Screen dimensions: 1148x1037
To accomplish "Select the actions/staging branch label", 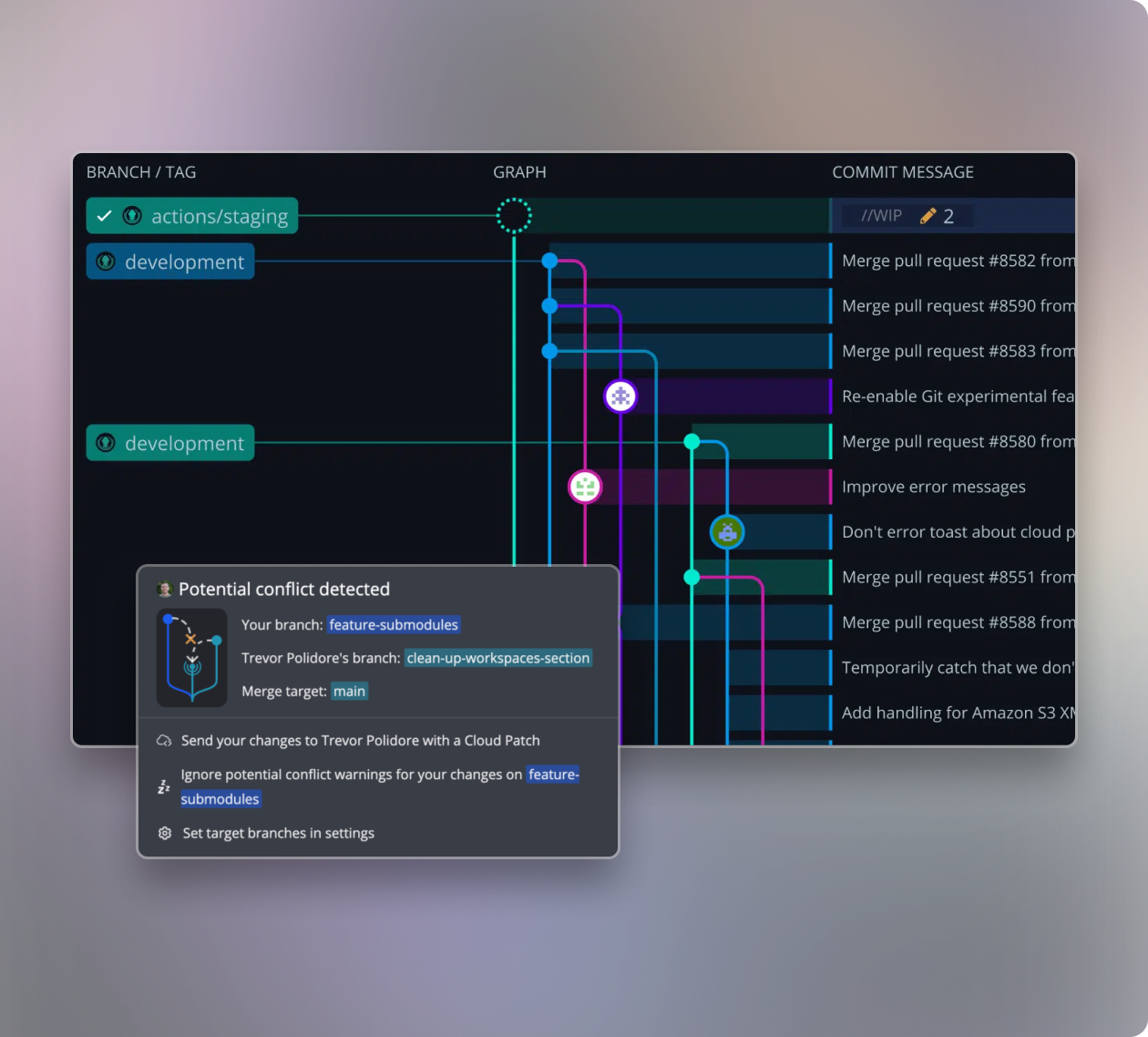I will click(x=219, y=216).
